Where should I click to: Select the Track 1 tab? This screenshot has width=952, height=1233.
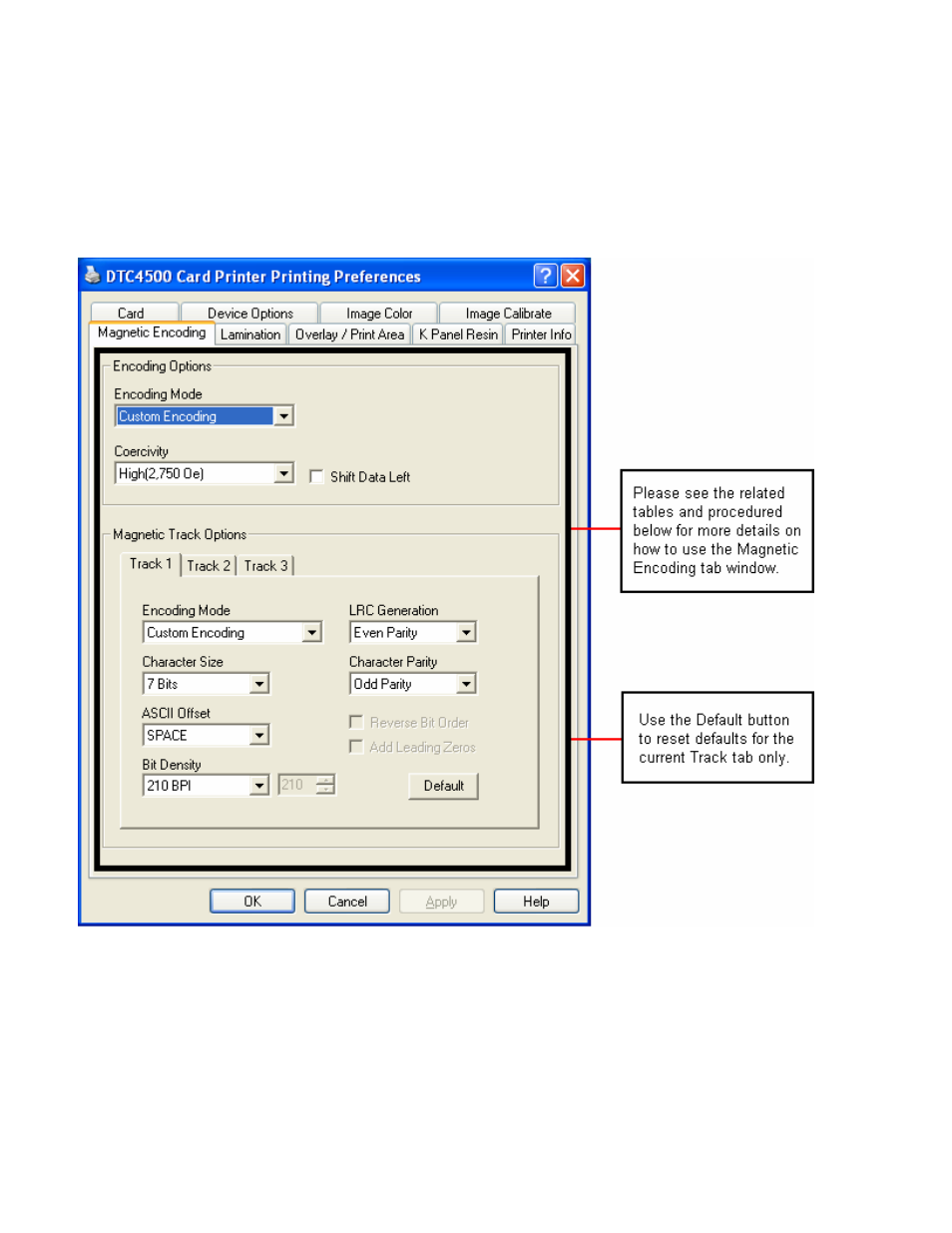[x=151, y=564]
